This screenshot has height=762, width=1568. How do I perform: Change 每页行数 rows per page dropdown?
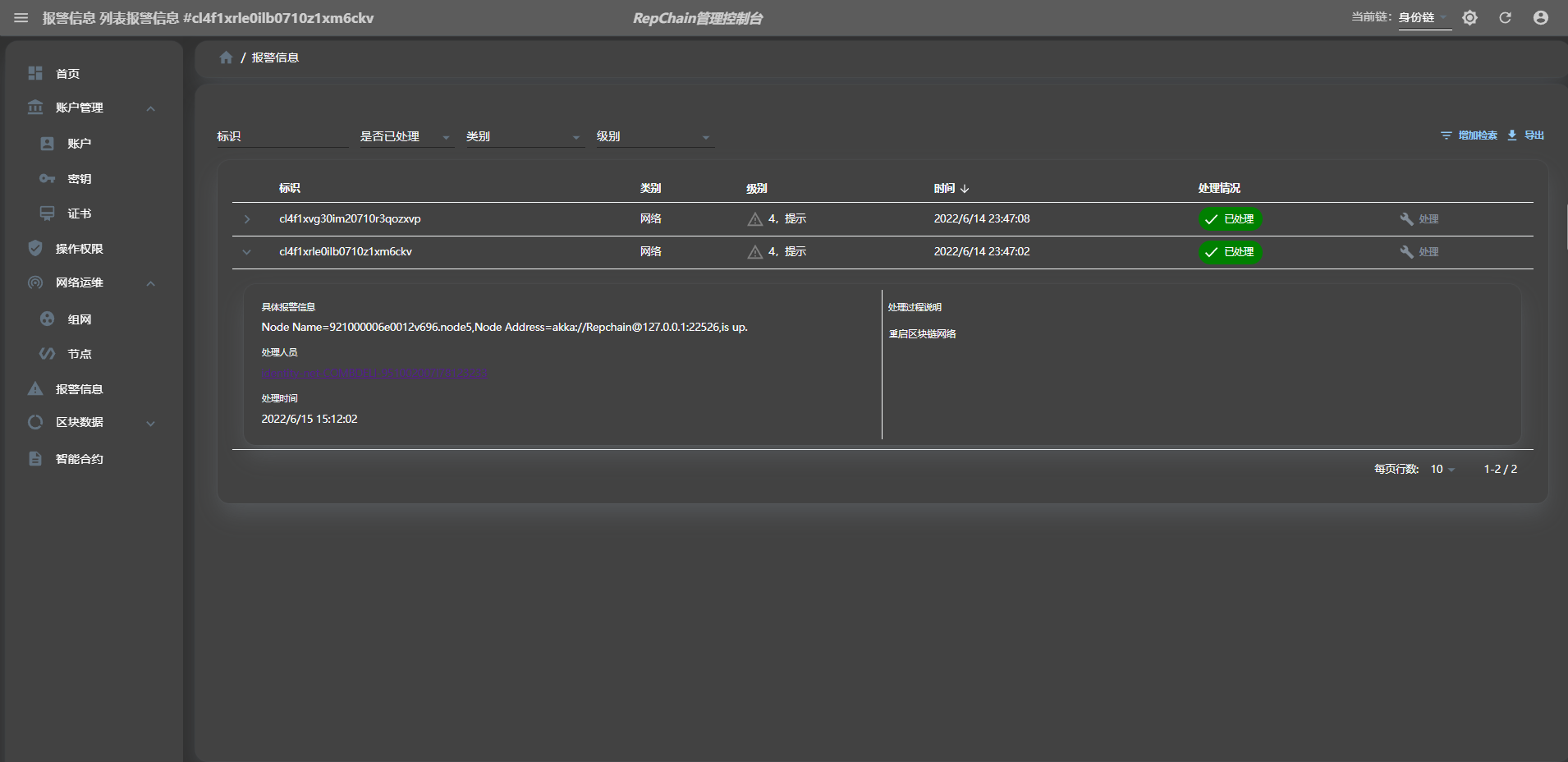pos(1442,470)
